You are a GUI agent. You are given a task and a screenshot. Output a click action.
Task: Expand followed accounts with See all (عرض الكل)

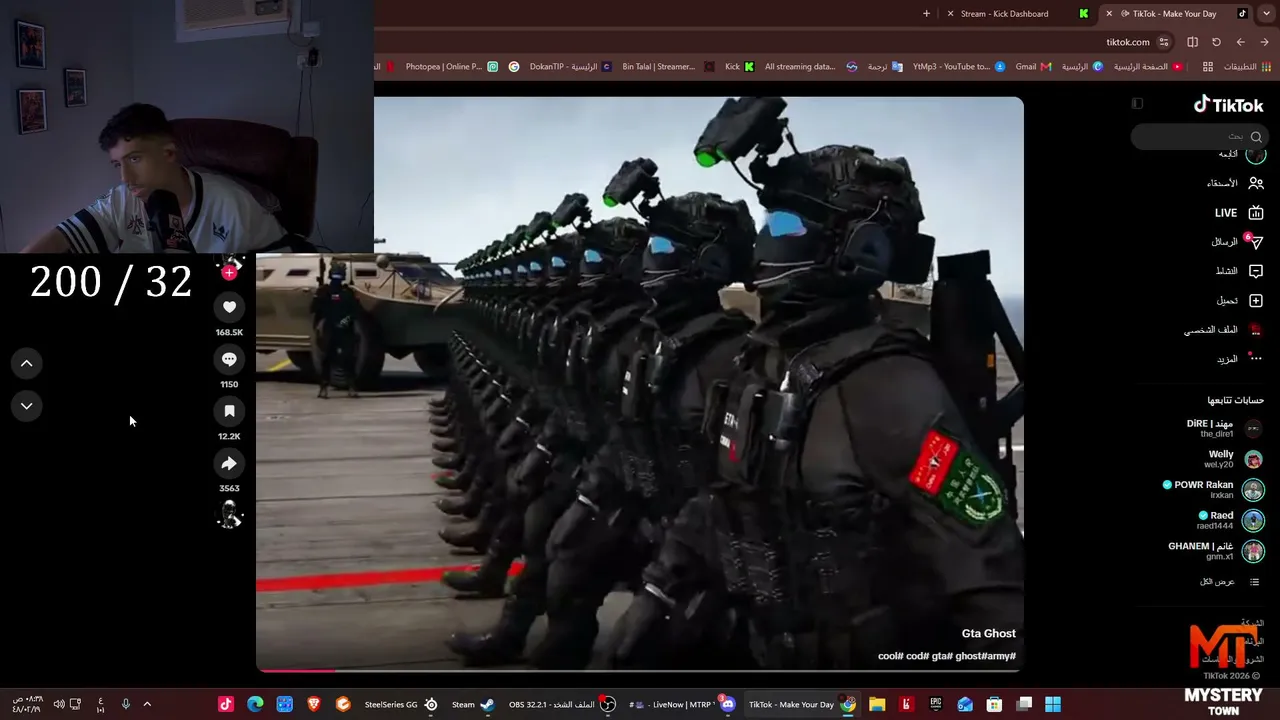click(x=1230, y=582)
